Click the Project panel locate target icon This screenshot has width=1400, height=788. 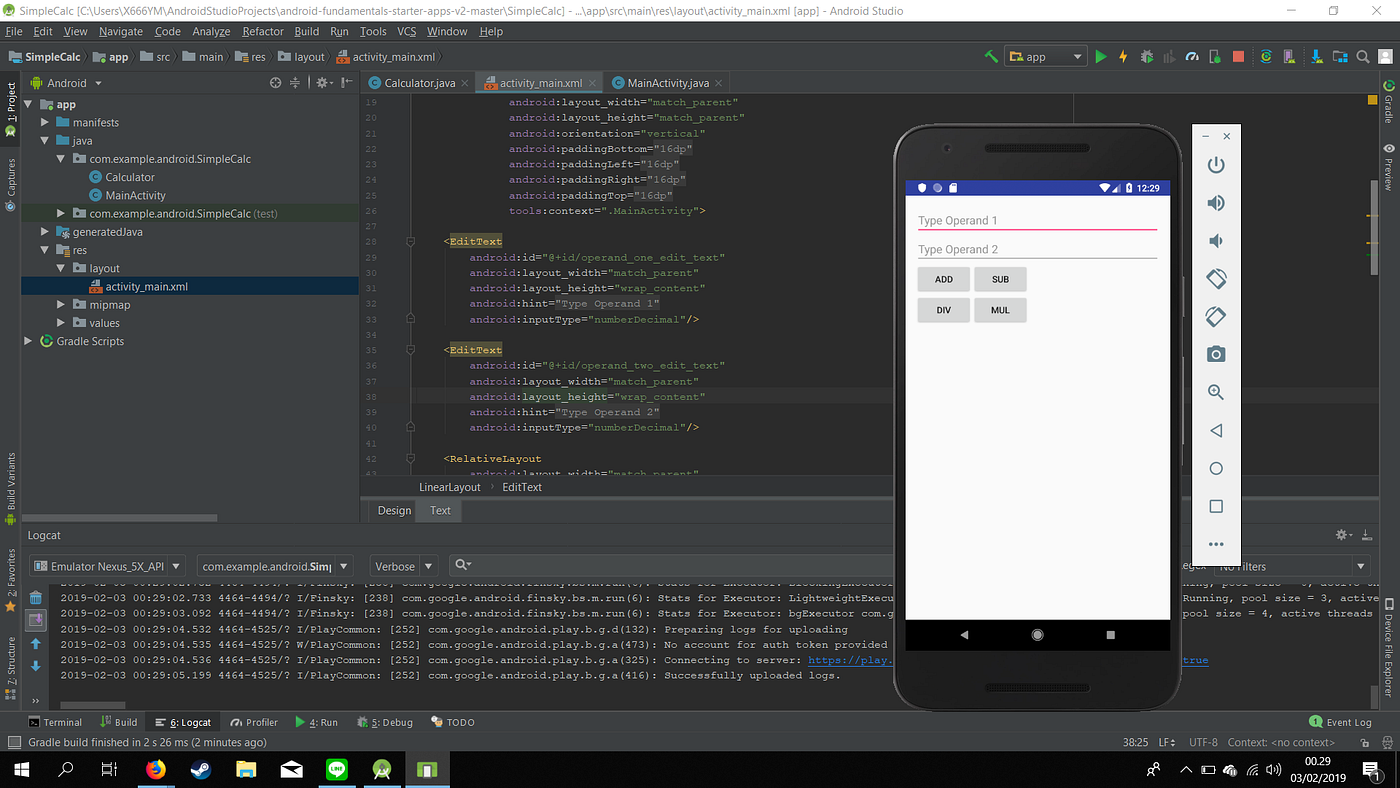point(276,83)
